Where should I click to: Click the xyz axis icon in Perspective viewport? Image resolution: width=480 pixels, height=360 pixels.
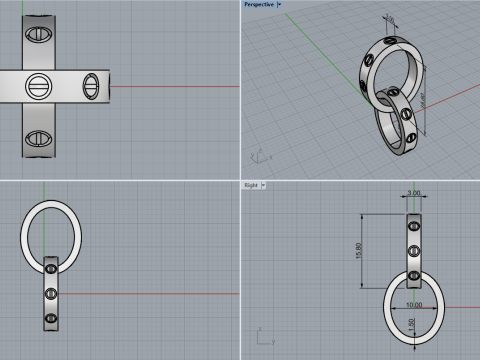click(x=261, y=156)
